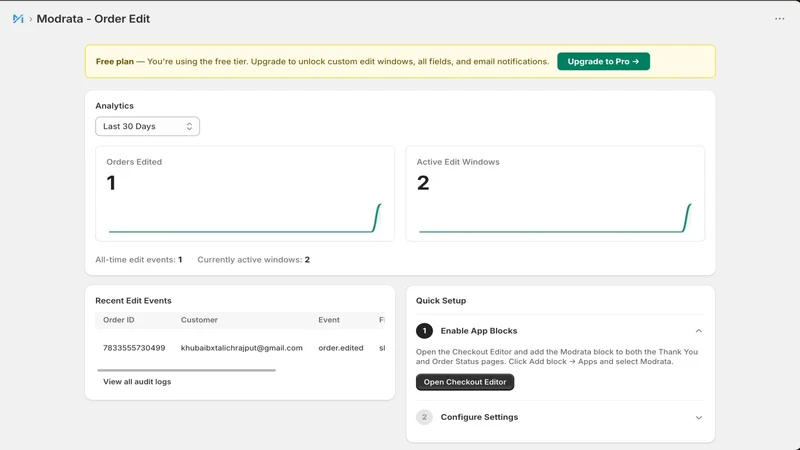Screen dimensions: 800x450
Task: Click the Recent Edit Events horizontal scrollbar
Action: 186,370
